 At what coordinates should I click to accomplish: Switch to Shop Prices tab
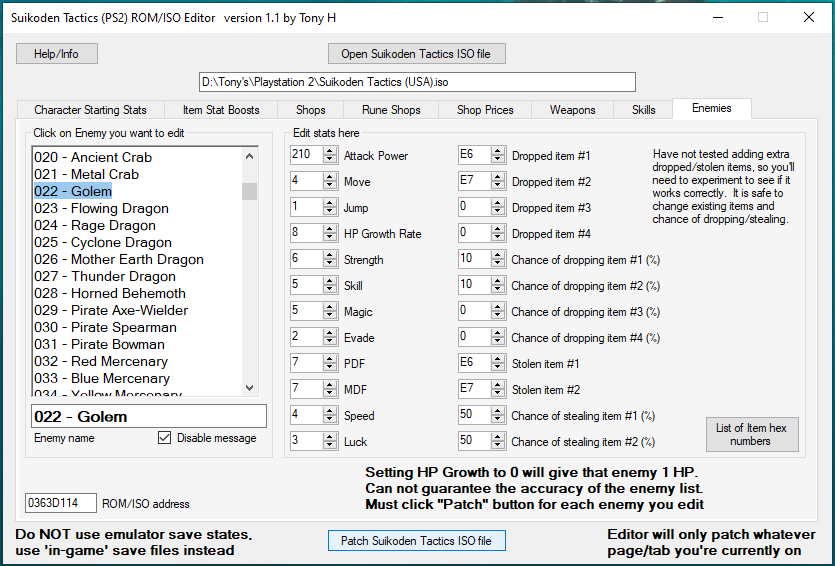click(x=485, y=110)
